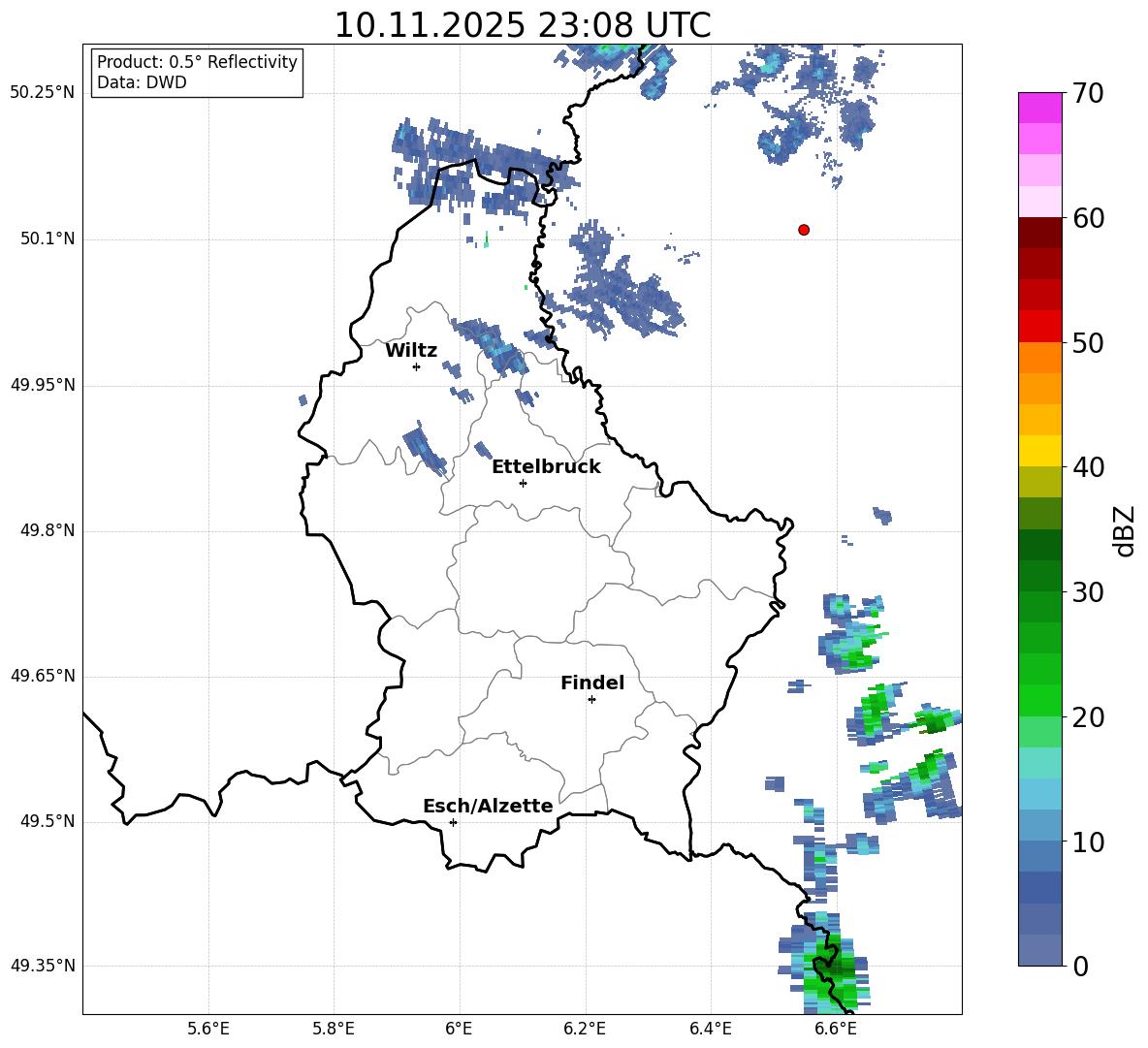1148x1048 pixels.
Task: Click the Product: 0.5° Reflectivity text
Action: coord(197,61)
